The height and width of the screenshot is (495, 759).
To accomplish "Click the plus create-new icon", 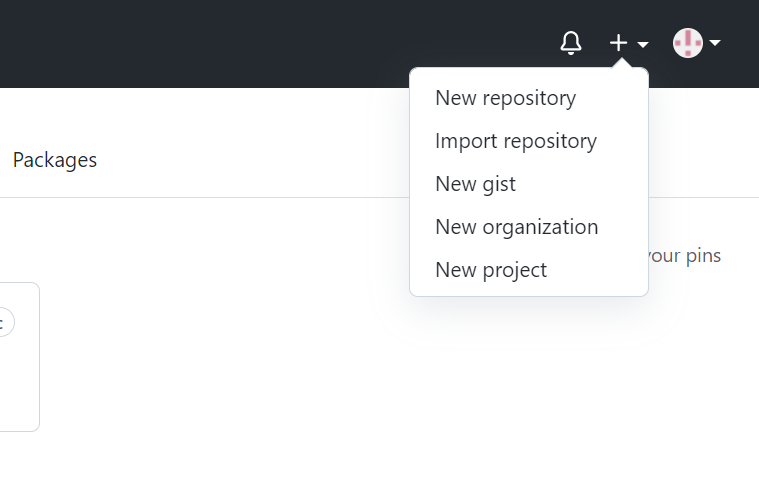I will click(x=619, y=43).
